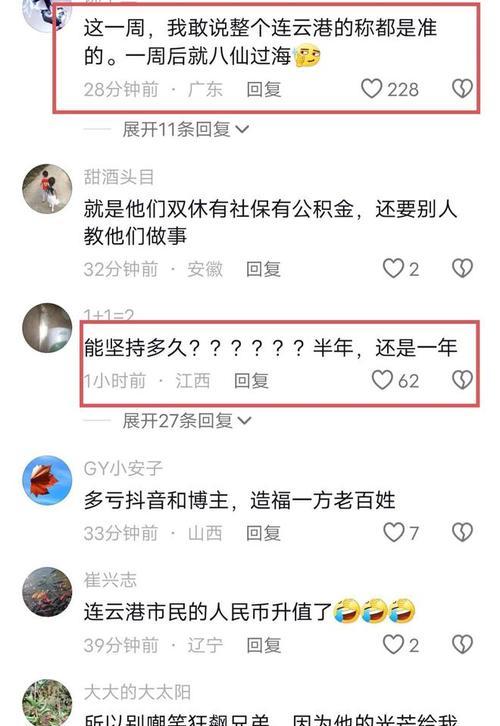Expand 展开11条回复

(x=186, y=129)
